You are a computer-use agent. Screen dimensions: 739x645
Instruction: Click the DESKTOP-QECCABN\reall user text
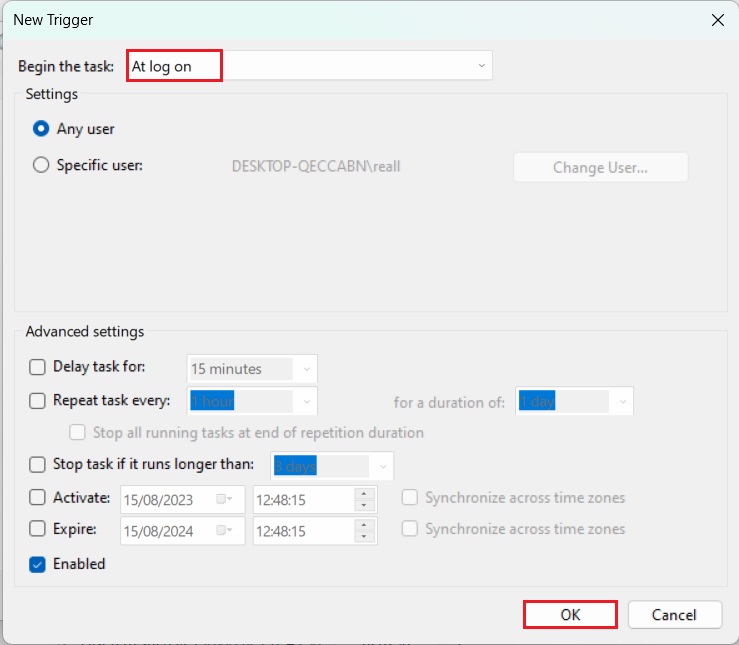316,166
